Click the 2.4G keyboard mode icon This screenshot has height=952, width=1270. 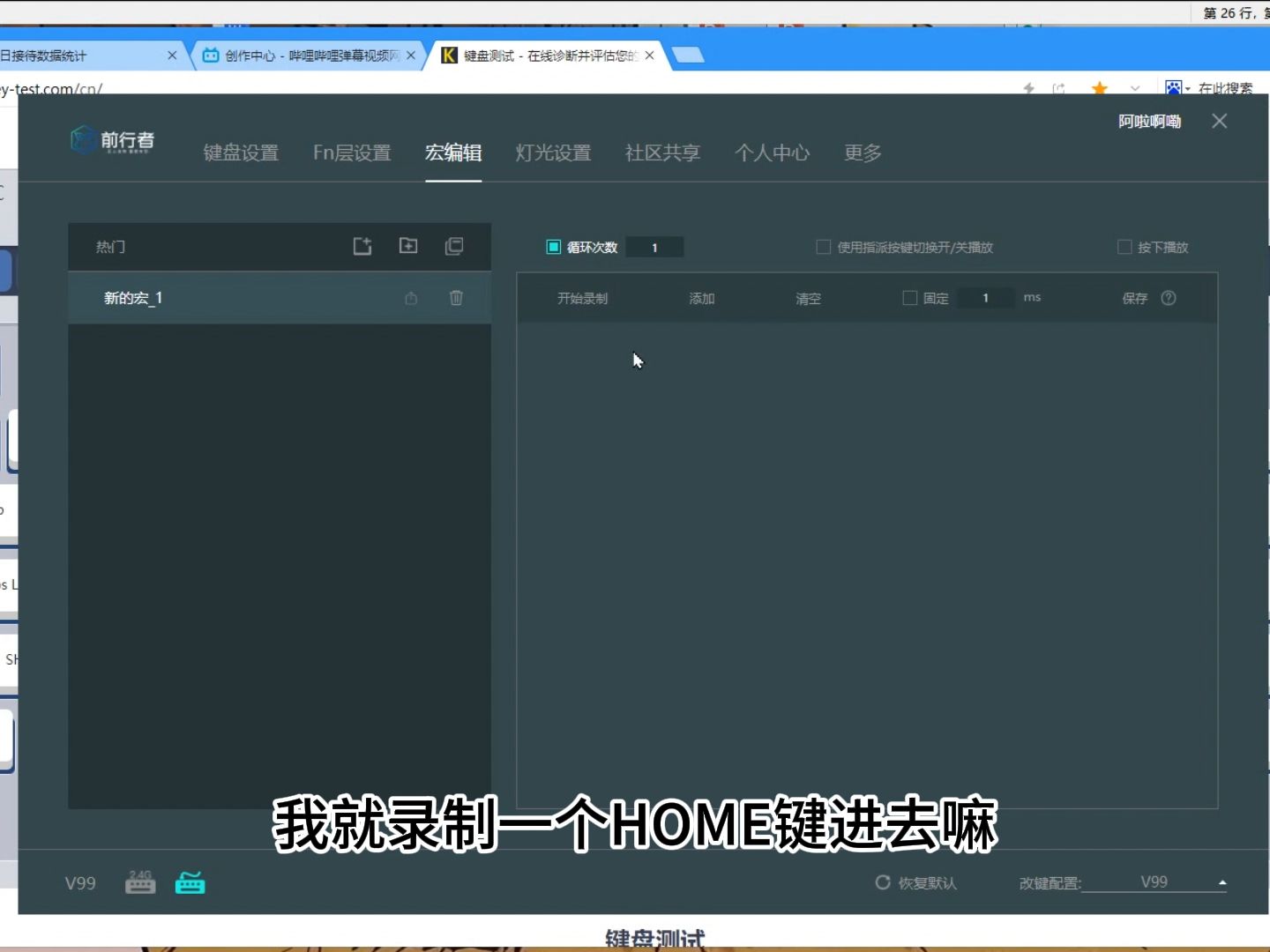pyautogui.click(x=140, y=881)
